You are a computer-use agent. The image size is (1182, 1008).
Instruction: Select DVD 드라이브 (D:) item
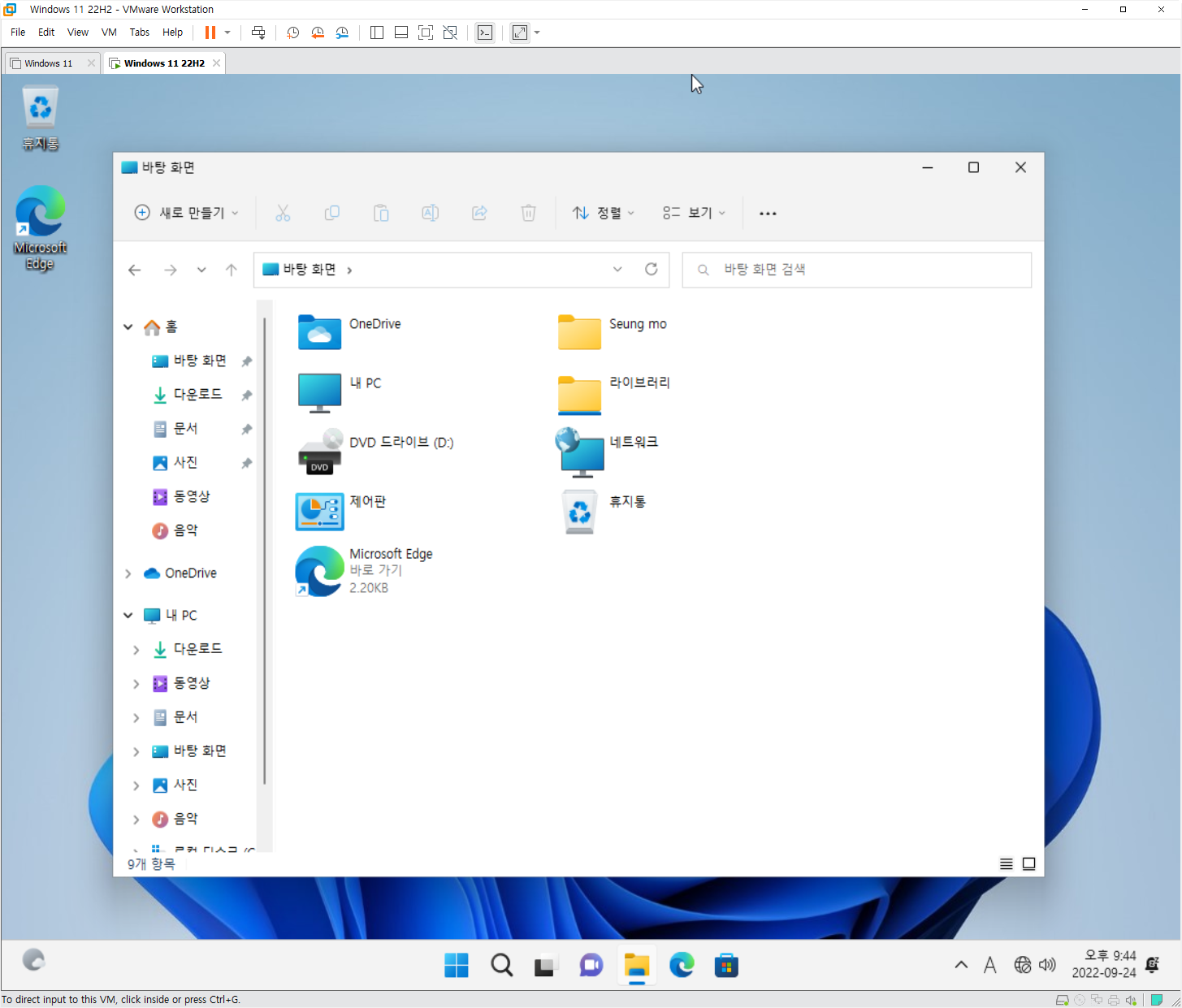[375, 452]
